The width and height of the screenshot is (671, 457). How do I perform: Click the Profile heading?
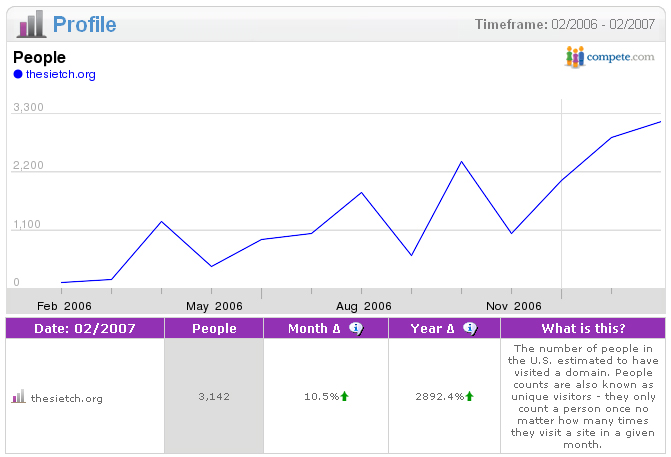[x=84, y=24]
